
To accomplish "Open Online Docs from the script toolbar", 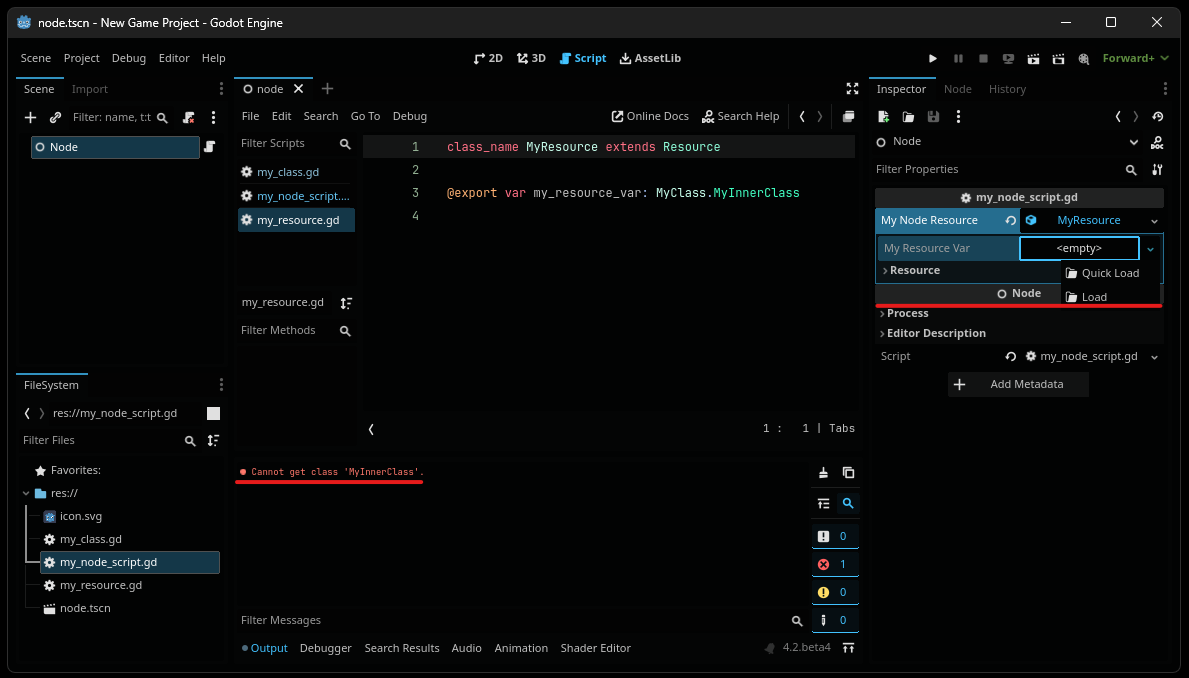I will click(649, 116).
